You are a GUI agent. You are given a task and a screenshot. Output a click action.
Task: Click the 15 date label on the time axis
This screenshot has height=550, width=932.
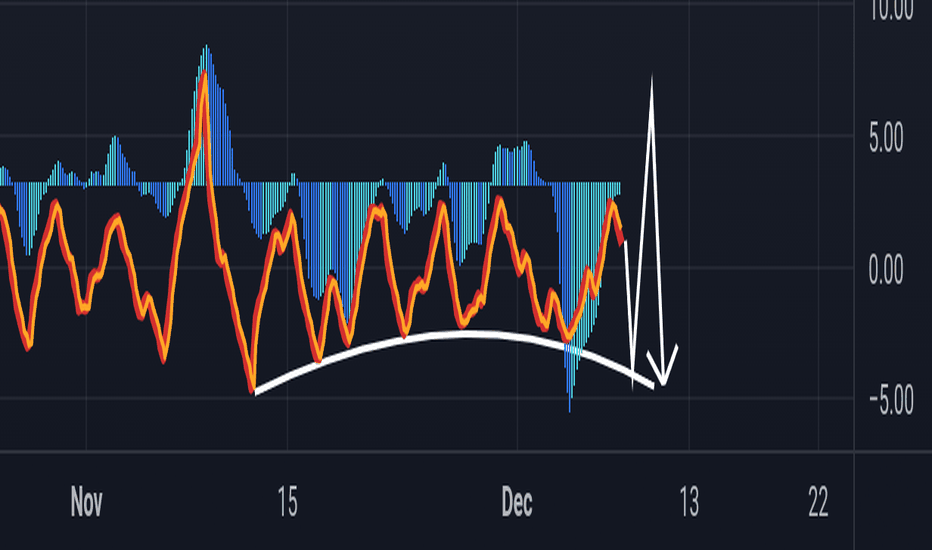287,502
